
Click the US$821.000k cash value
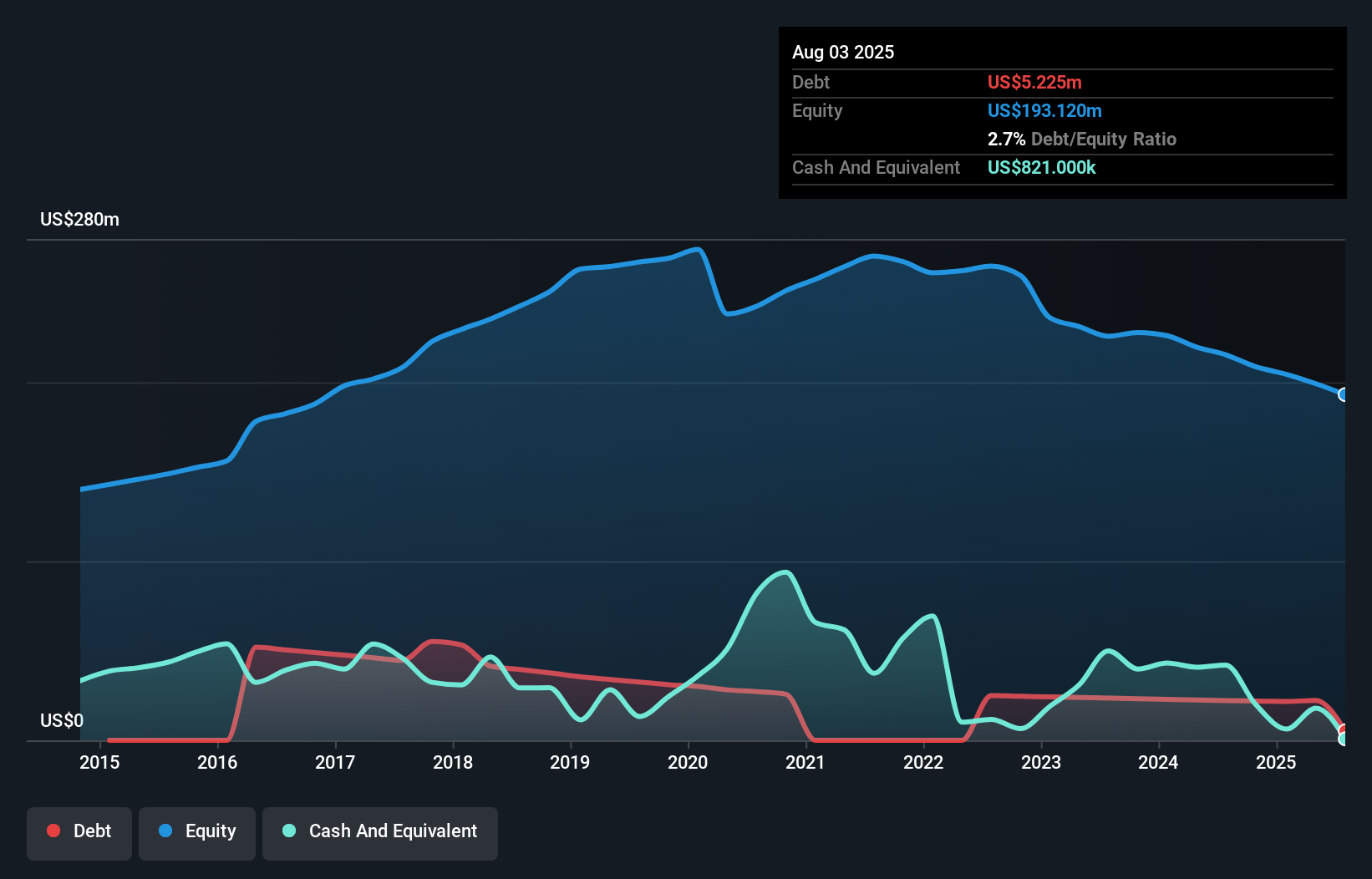click(x=1041, y=167)
